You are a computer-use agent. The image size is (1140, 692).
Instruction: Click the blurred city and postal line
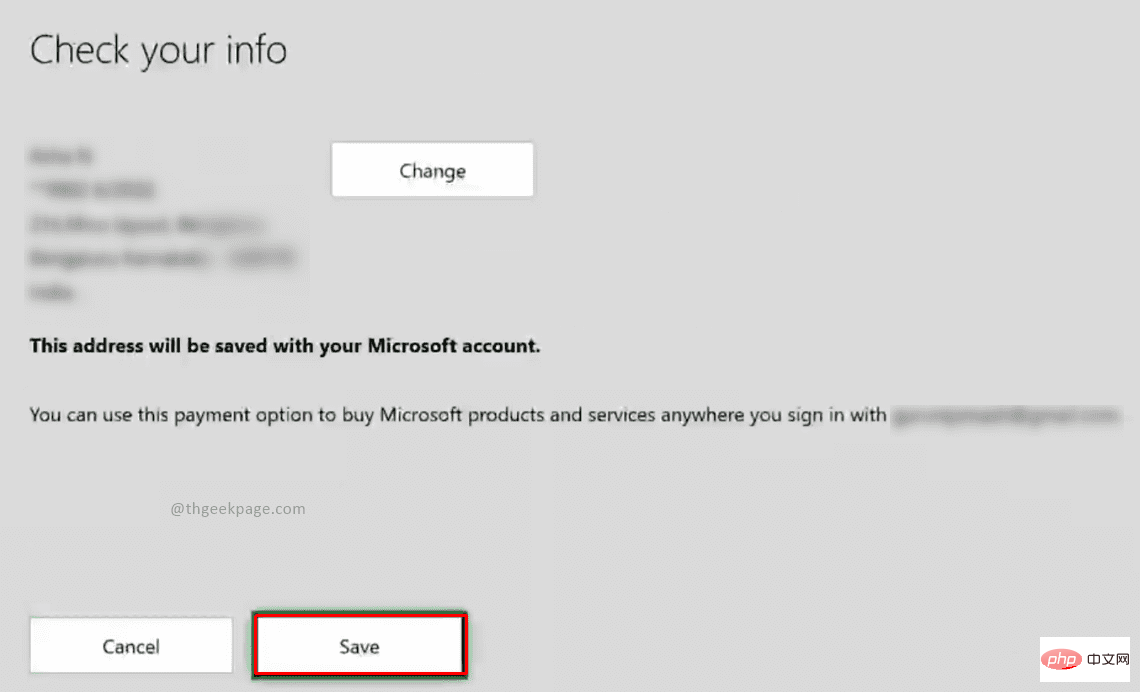pyautogui.click(x=165, y=259)
